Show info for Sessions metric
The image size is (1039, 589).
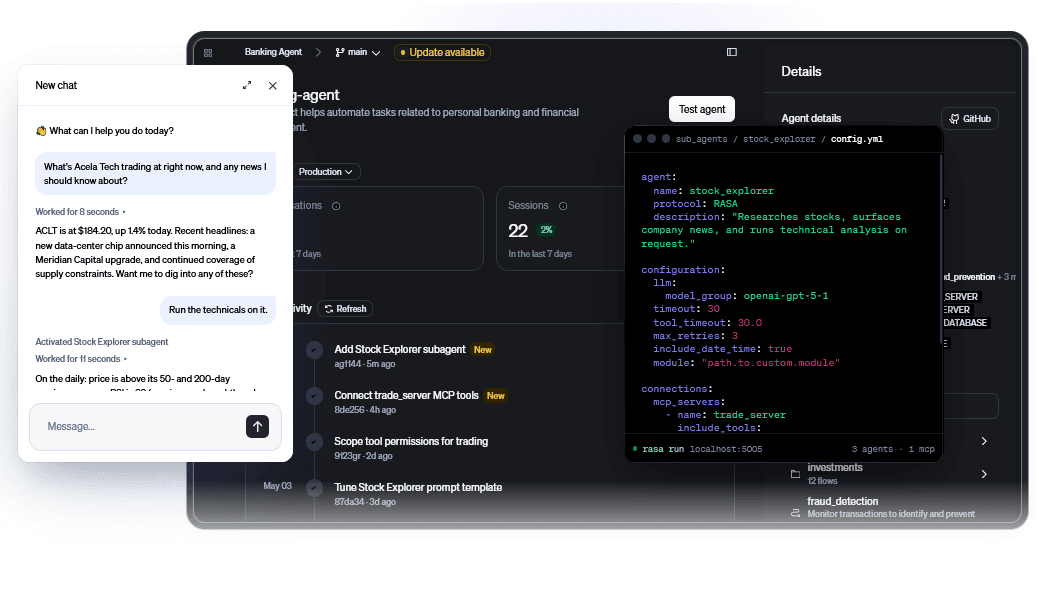[x=563, y=206]
